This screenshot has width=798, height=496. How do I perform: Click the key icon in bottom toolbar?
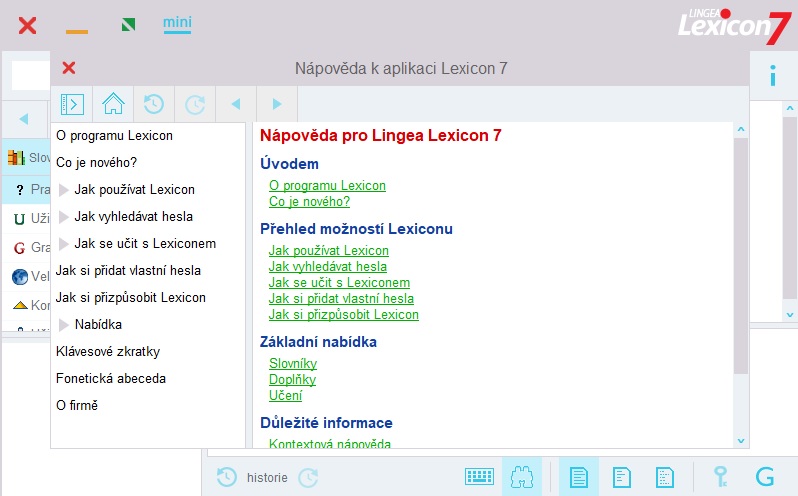720,477
